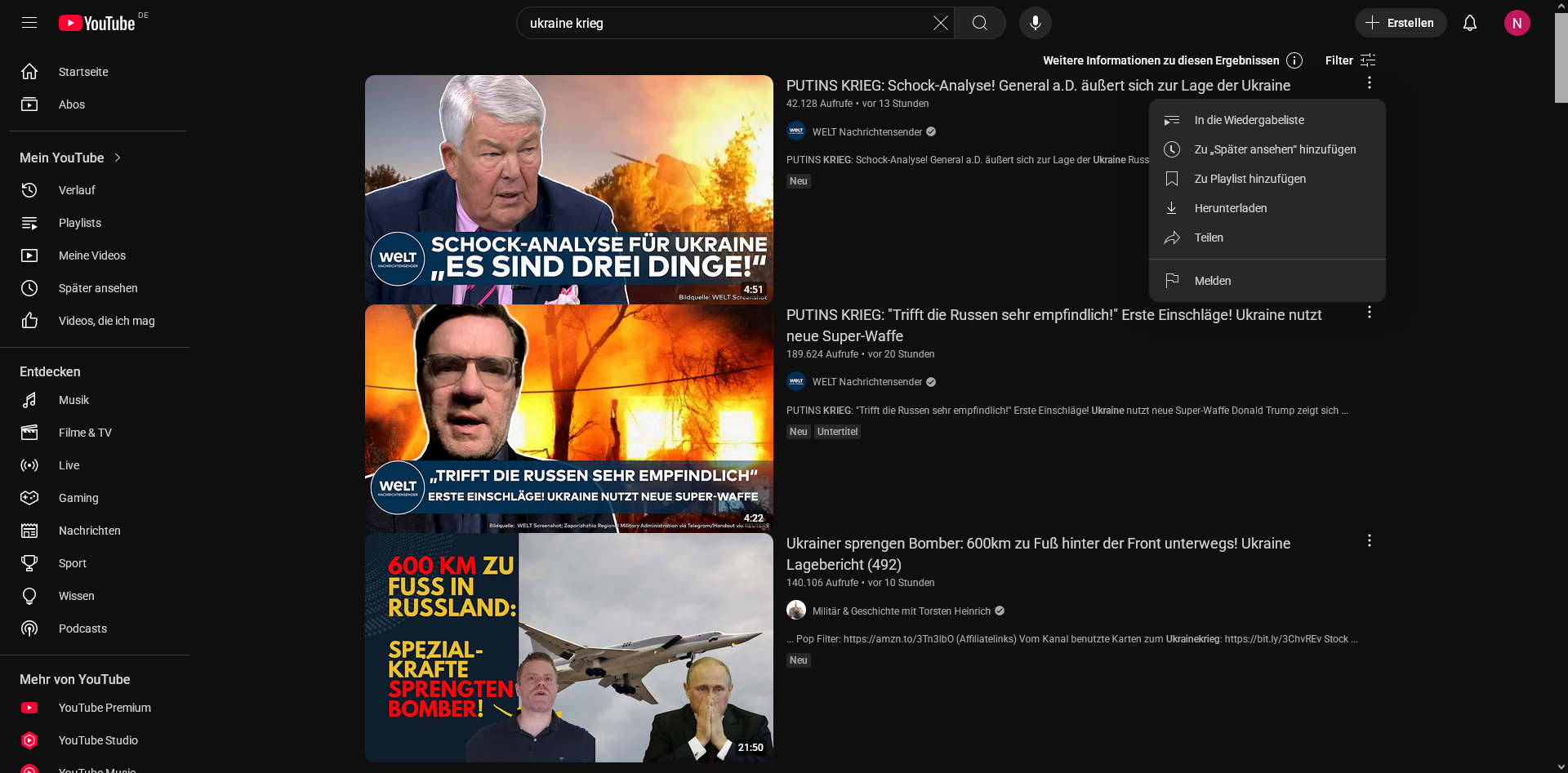The height and width of the screenshot is (773, 1568).
Task: Open the Filter options
Action: [x=1351, y=60]
